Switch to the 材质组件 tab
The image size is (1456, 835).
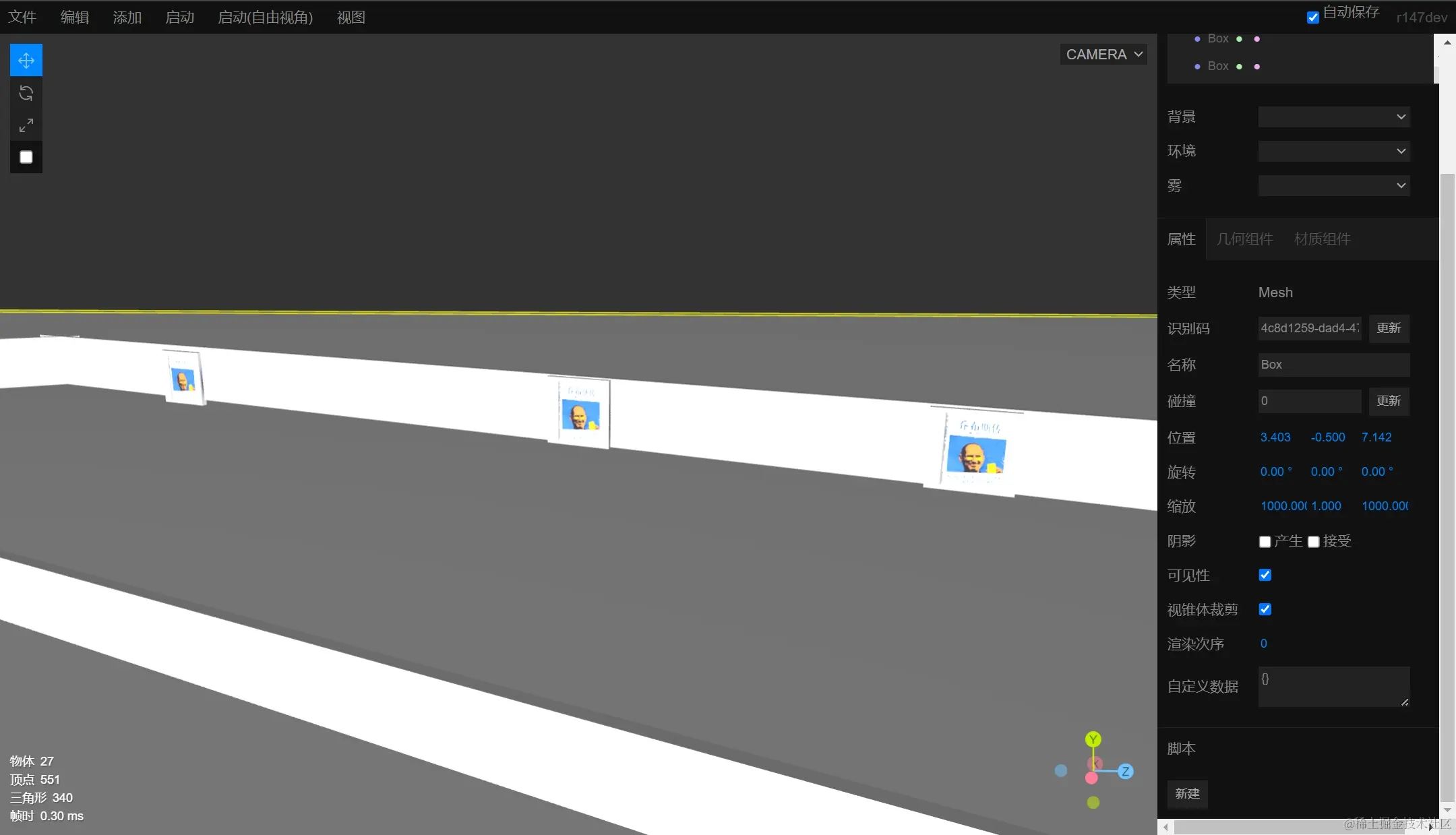click(x=1322, y=239)
